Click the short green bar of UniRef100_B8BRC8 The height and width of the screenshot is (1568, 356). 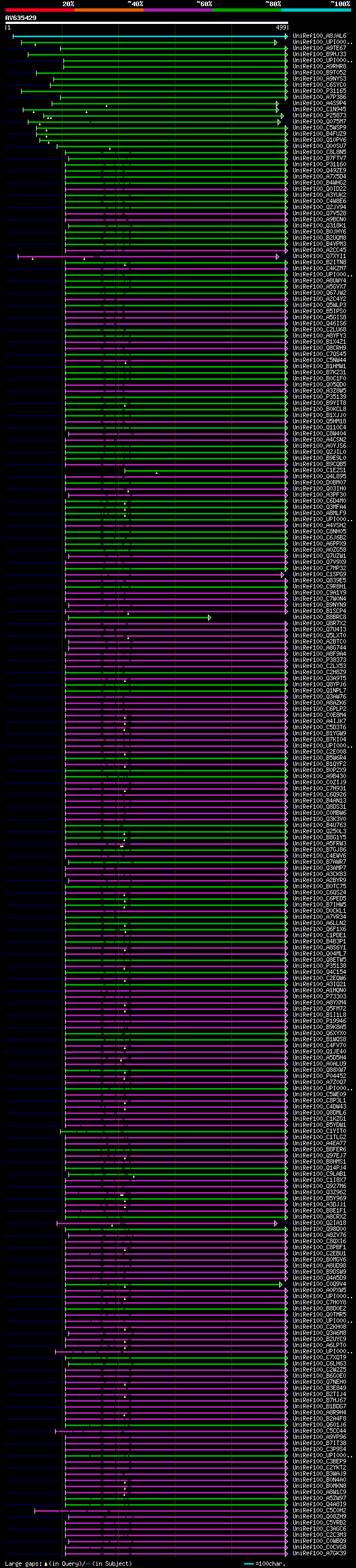tap(140, 617)
